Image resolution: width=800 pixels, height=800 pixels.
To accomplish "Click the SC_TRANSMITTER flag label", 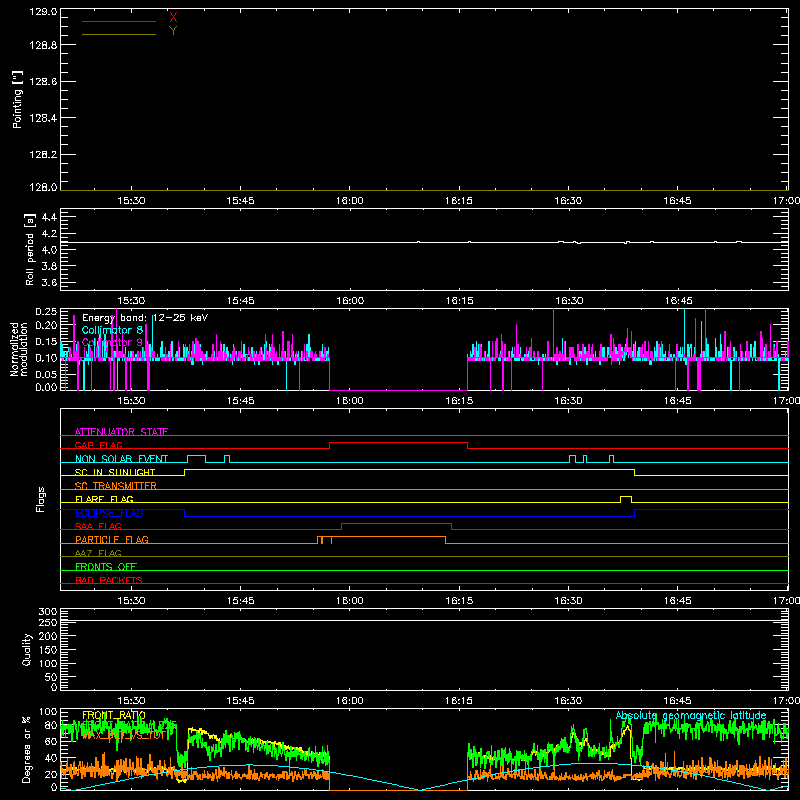I will pyautogui.click(x=116, y=486).
